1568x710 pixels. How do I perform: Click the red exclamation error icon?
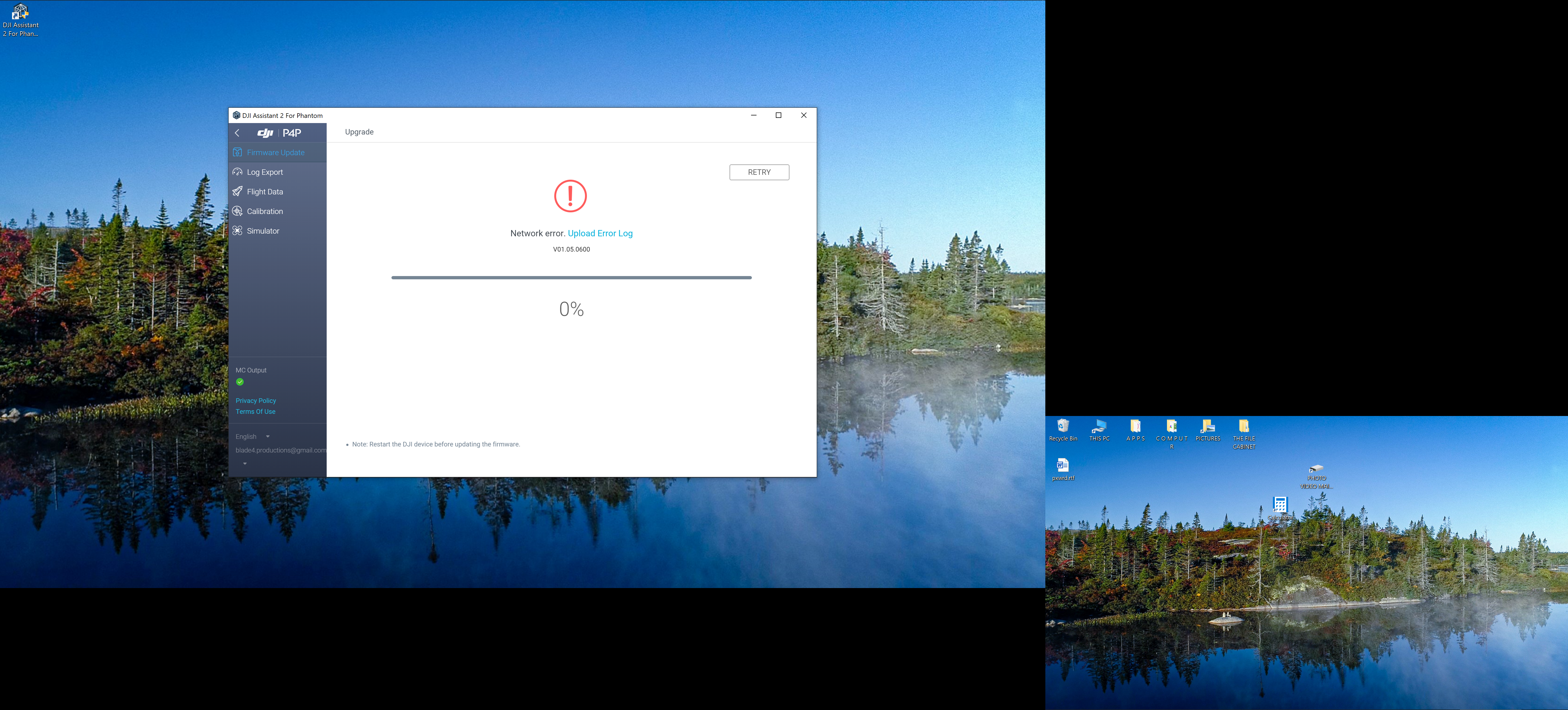[570, 196]
